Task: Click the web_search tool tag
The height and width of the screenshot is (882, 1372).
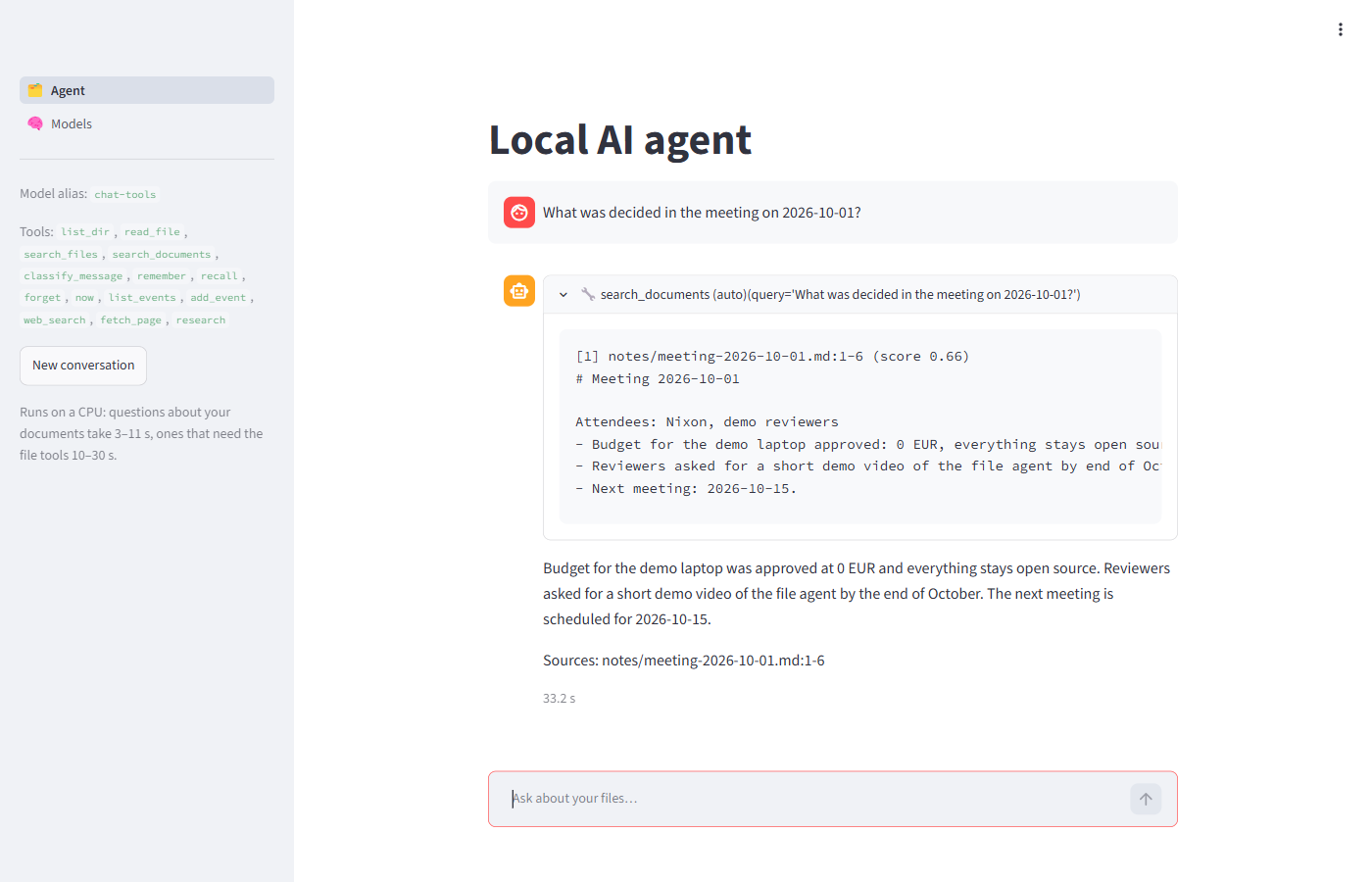Action: point(55,320)
